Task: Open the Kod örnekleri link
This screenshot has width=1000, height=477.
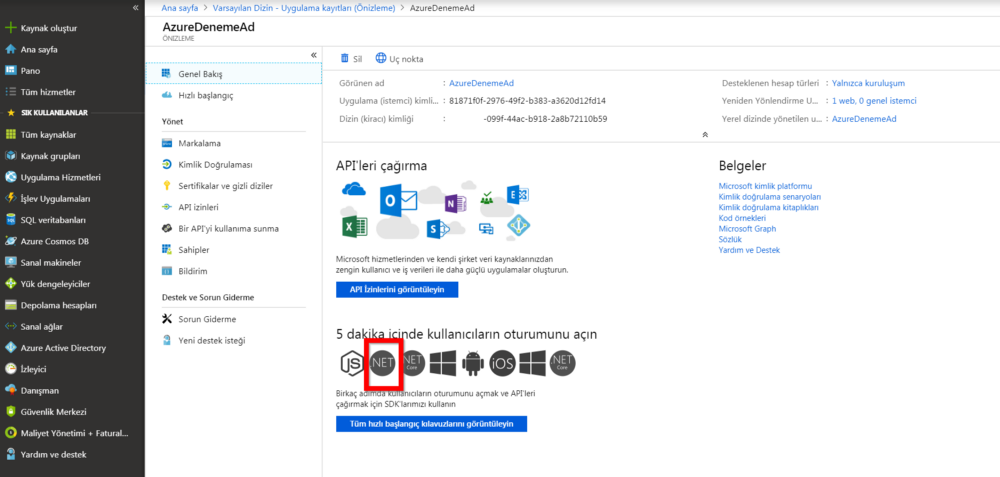Action: 742,218
